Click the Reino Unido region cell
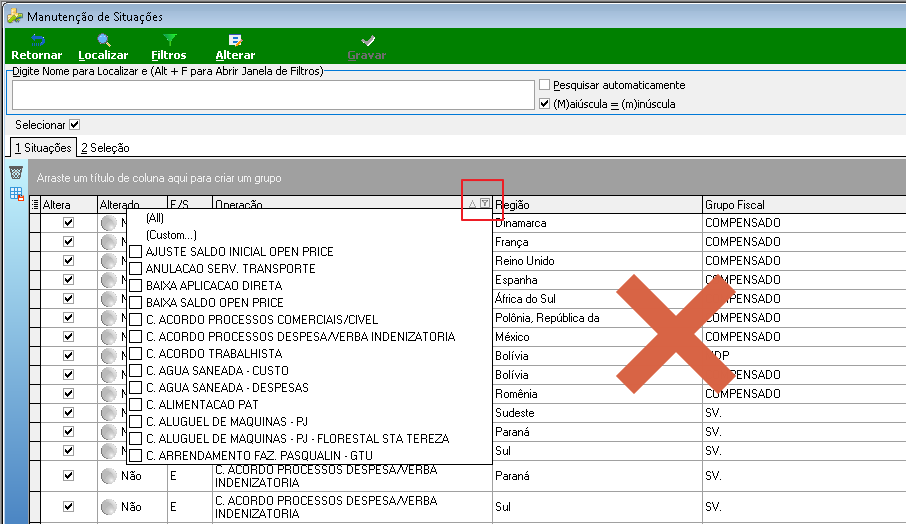Viewport: 906px width, 524px height. (597, 261)
